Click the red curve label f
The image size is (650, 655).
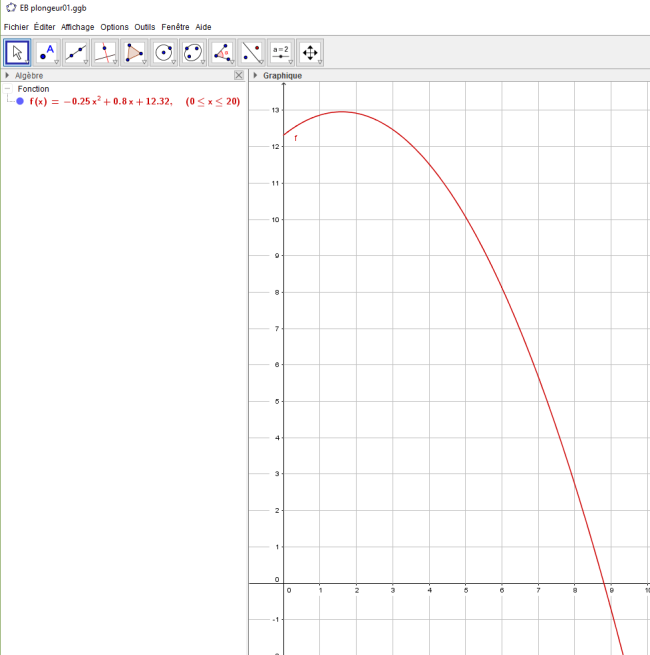(x=296, y=138)
